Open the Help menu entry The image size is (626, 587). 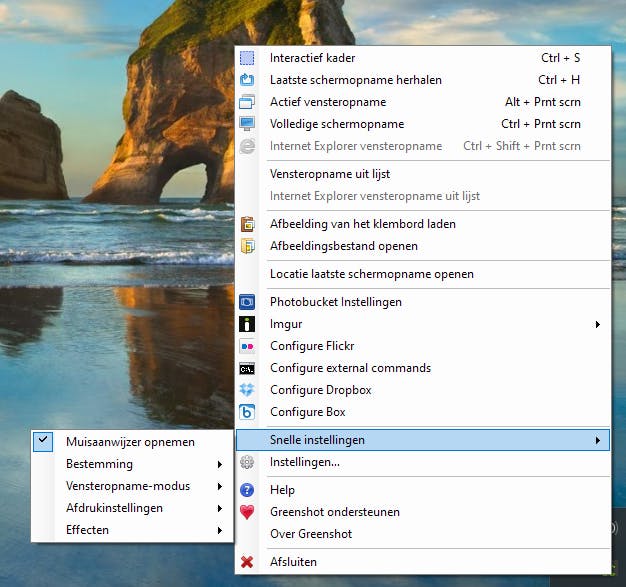423,490
